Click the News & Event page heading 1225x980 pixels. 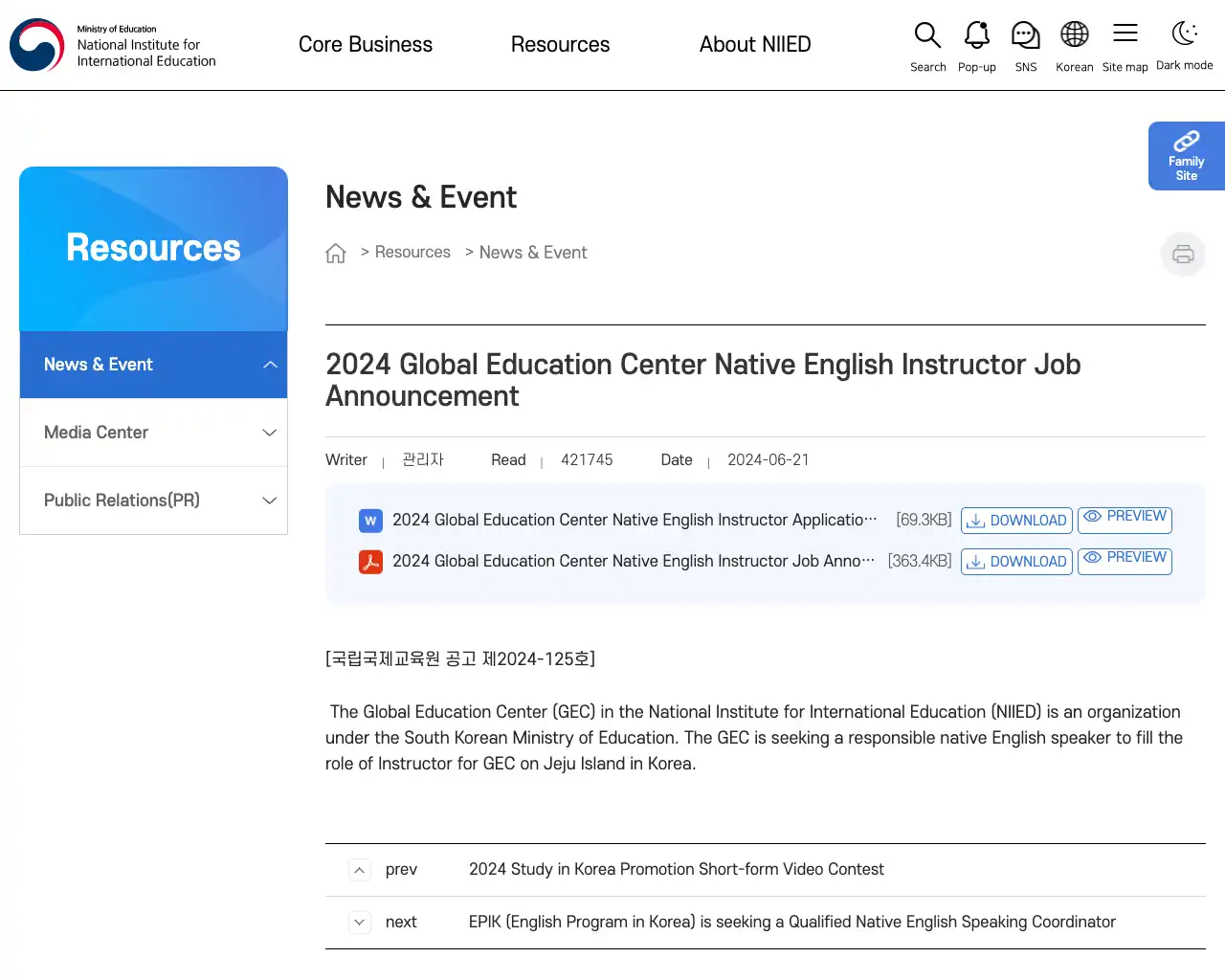[x=421, y=197]
